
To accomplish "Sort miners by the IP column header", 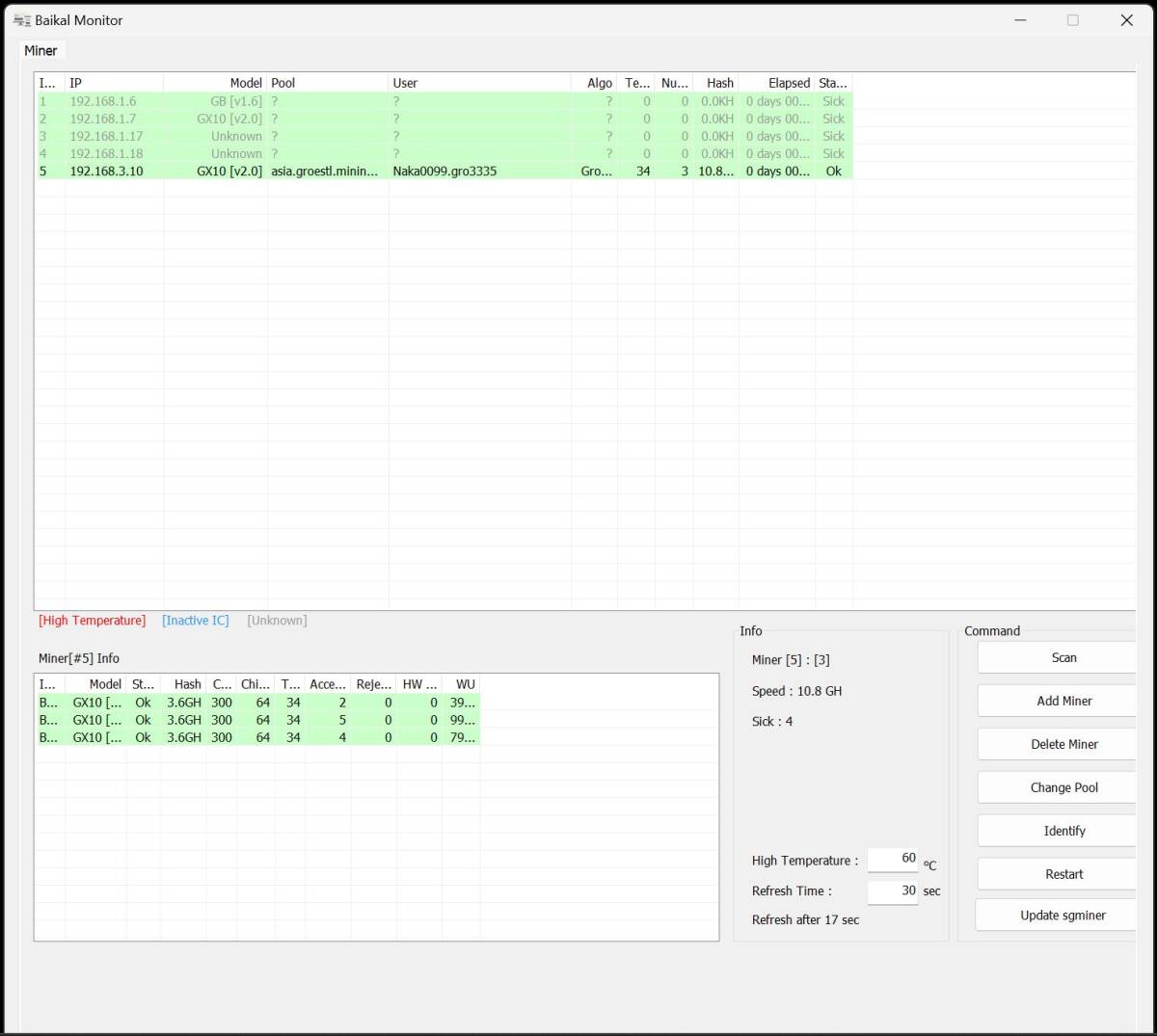I will click(x=114, y=83).
